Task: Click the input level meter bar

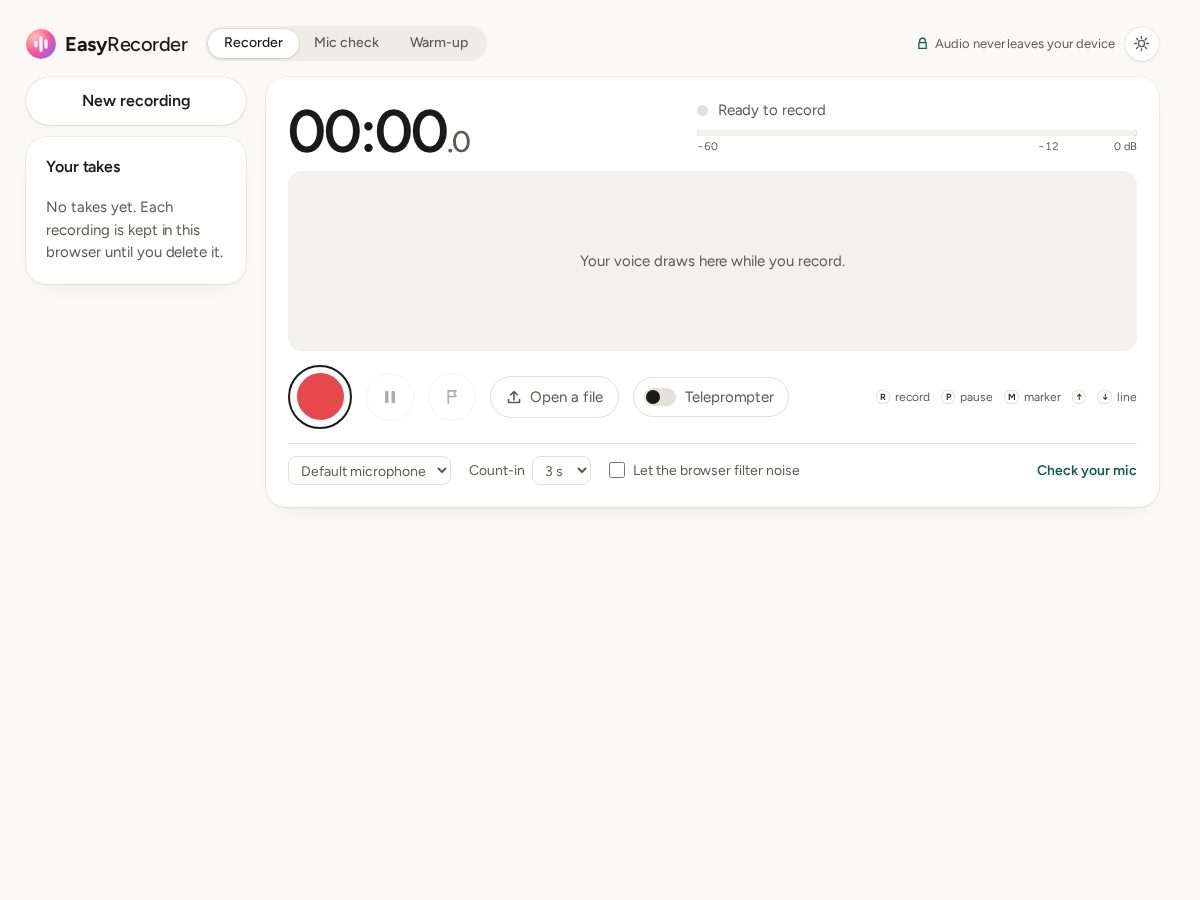Action: point(917,132)
